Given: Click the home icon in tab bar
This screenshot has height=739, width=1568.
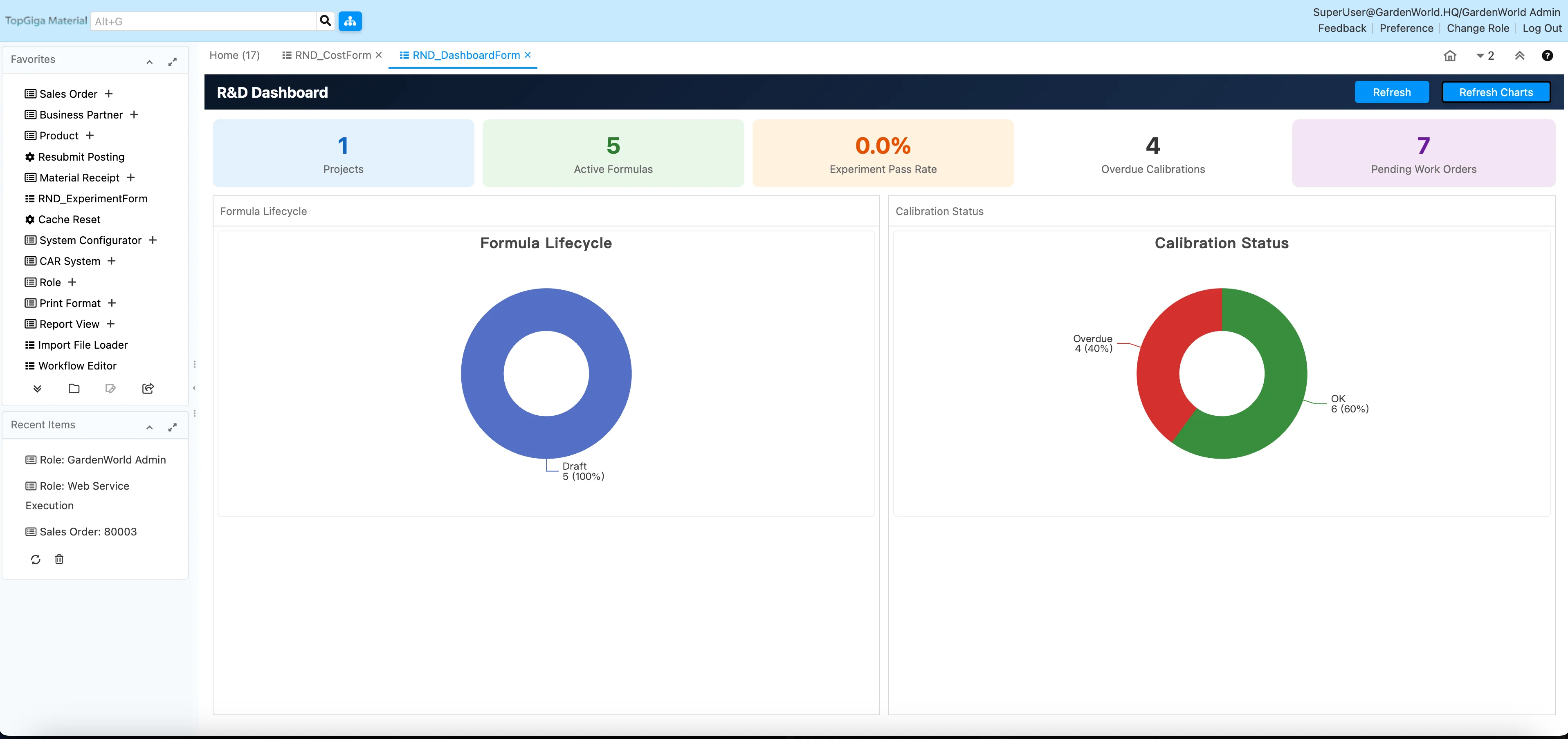Looking at the screenshot, I should point(1450,56).
